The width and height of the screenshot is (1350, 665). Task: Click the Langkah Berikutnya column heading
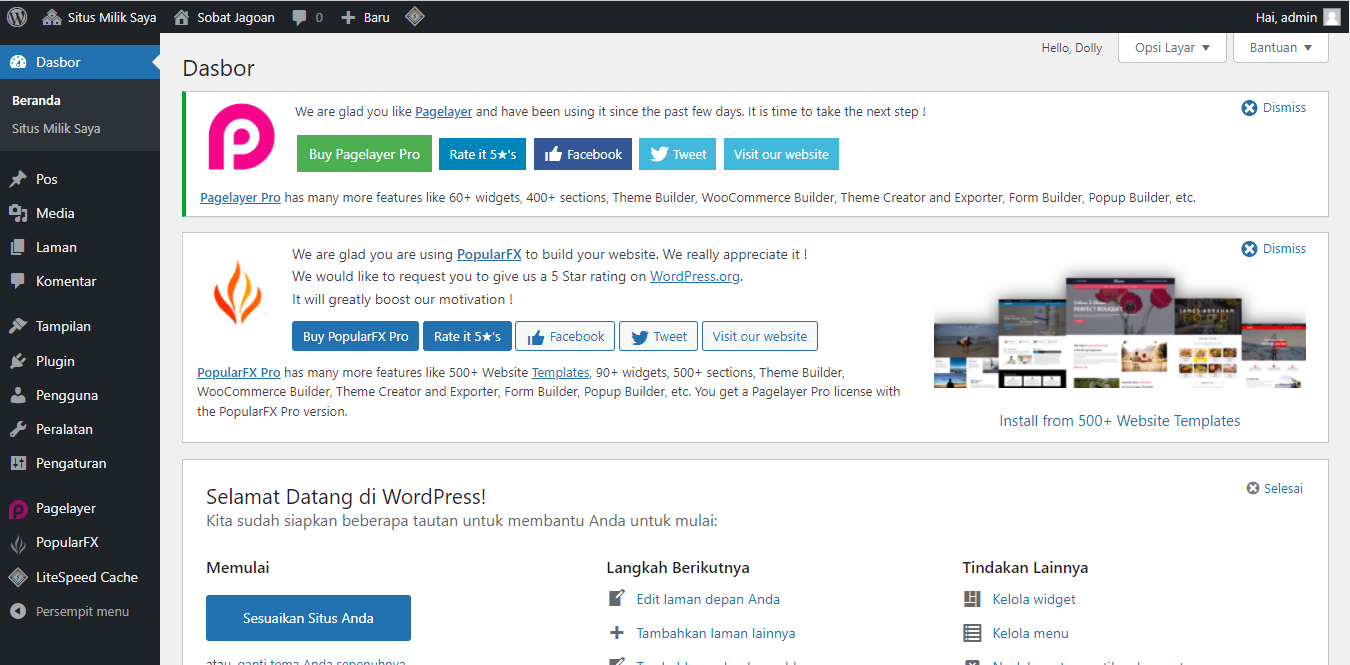point(678,568)
